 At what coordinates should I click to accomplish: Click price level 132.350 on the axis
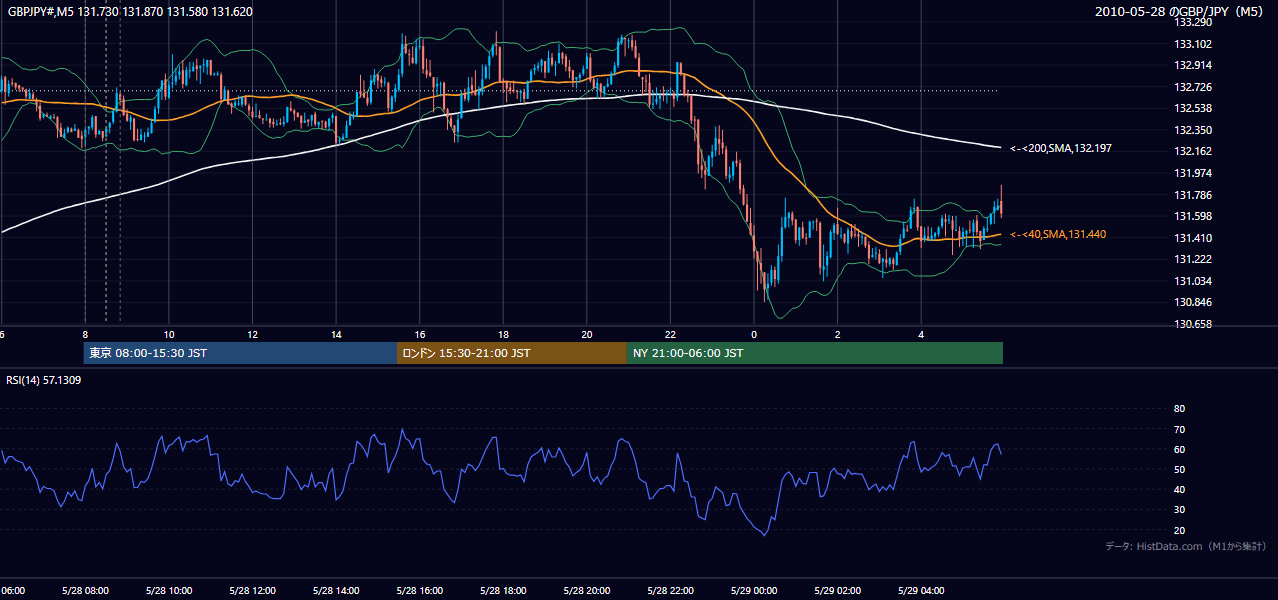1192,130
